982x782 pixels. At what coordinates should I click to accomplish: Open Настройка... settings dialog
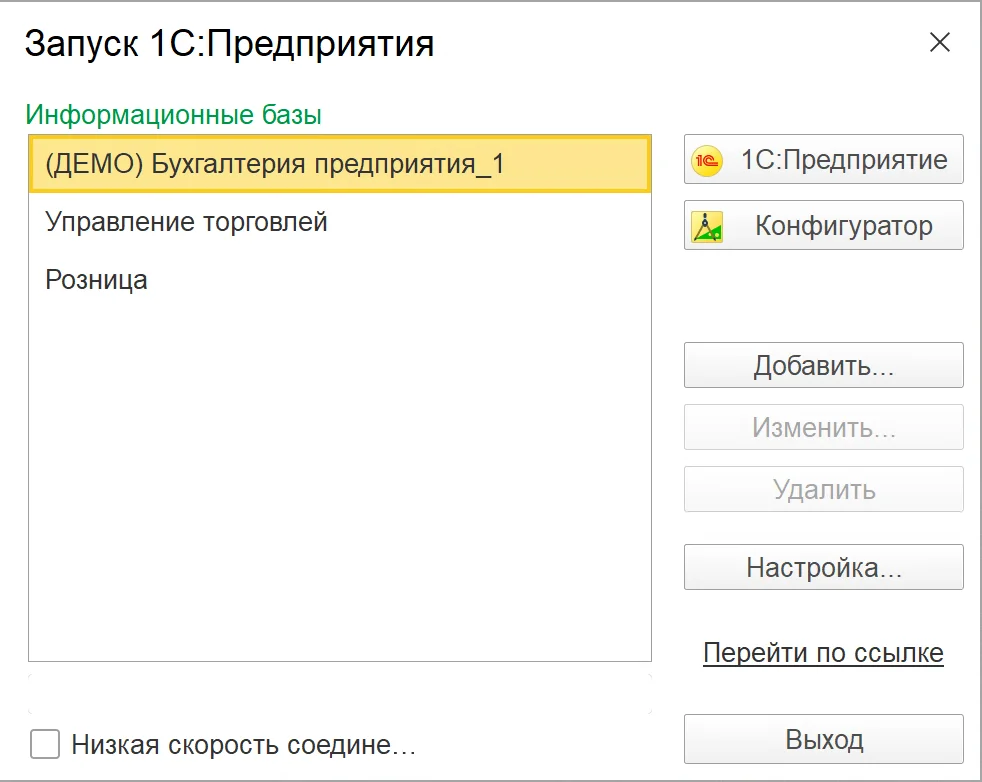824,567
